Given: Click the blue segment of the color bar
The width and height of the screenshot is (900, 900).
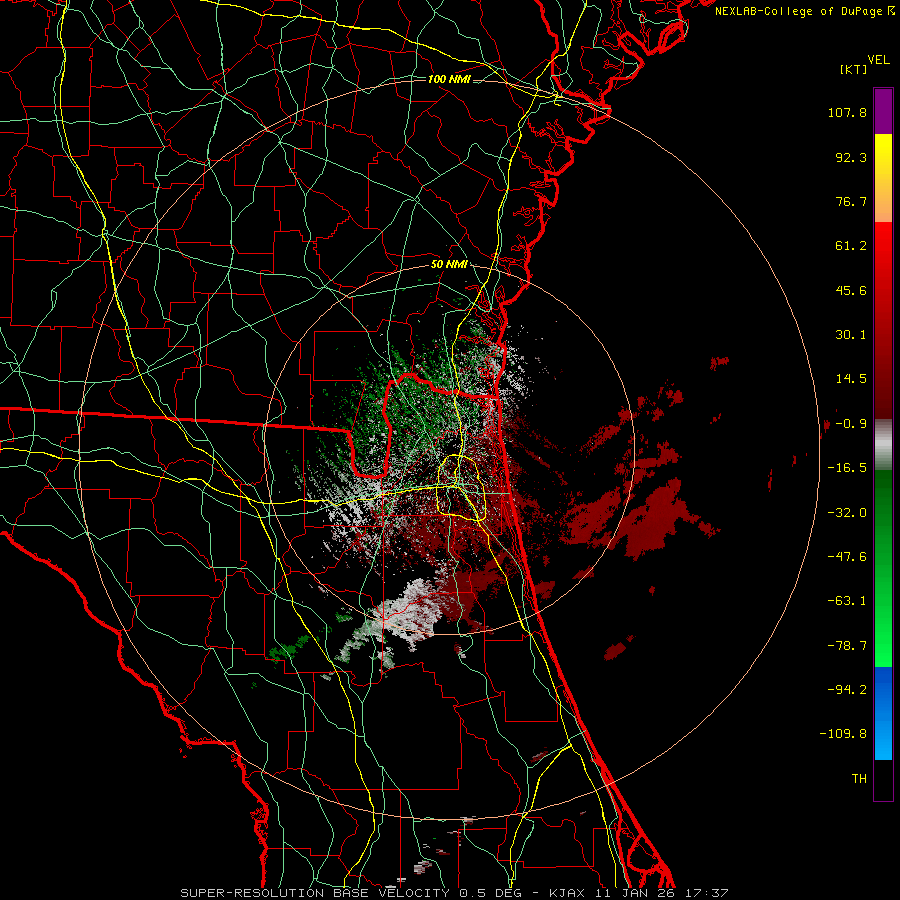Looking at the screenshot, I should (883, 713).
